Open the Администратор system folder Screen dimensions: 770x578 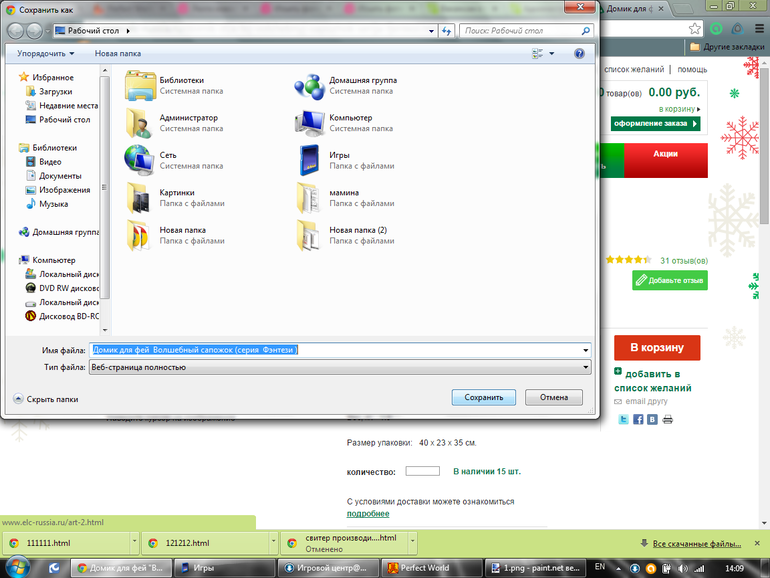pos(174,123)
